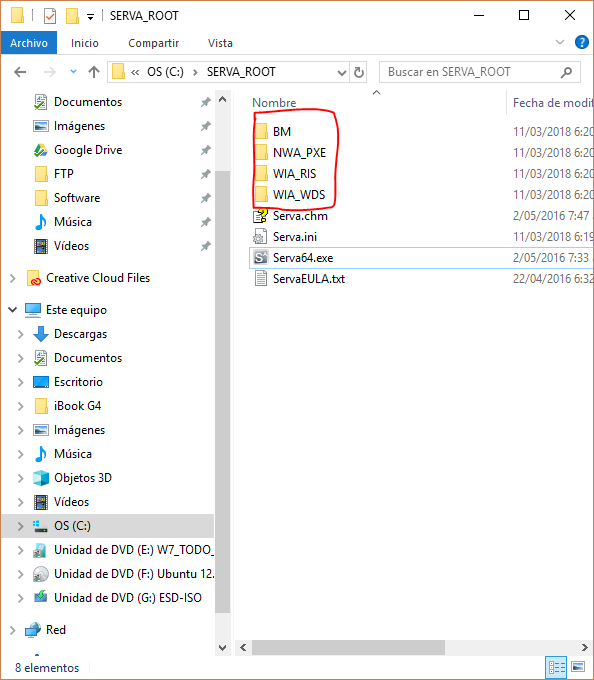Click the horizontal scrollbar thumb
The width and height of the screenshot is (594, 680).
pyautogui.click(x=348, y=647)
